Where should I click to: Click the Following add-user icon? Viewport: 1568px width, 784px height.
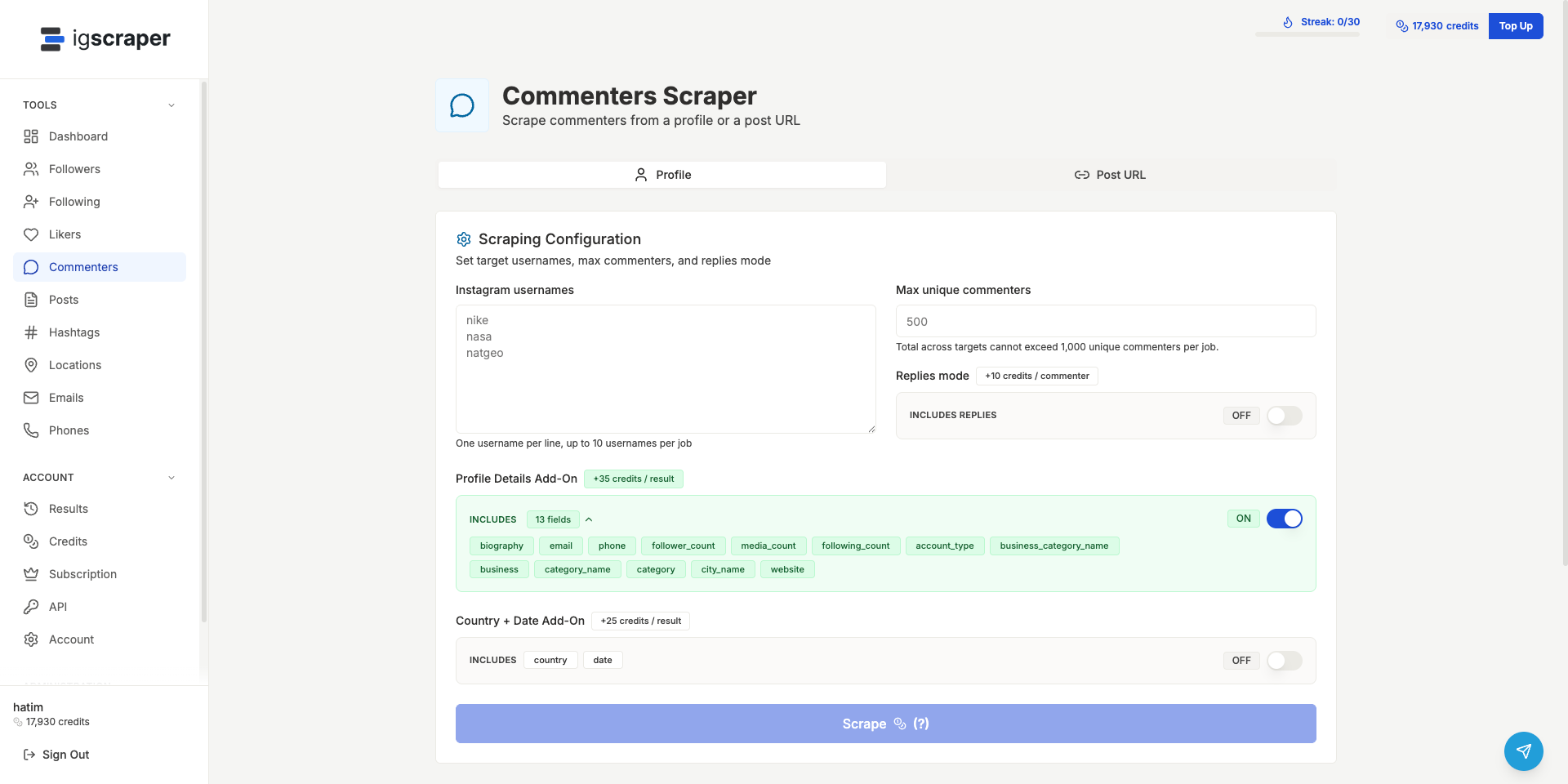(31, 202)
